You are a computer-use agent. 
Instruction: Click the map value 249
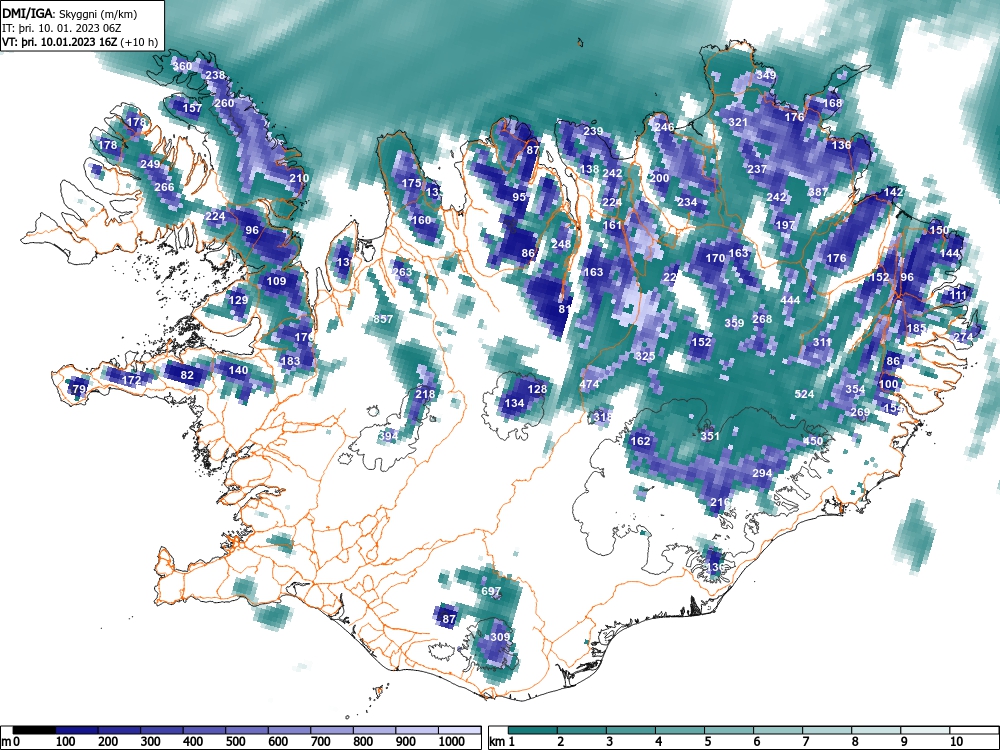pos(150,165)
